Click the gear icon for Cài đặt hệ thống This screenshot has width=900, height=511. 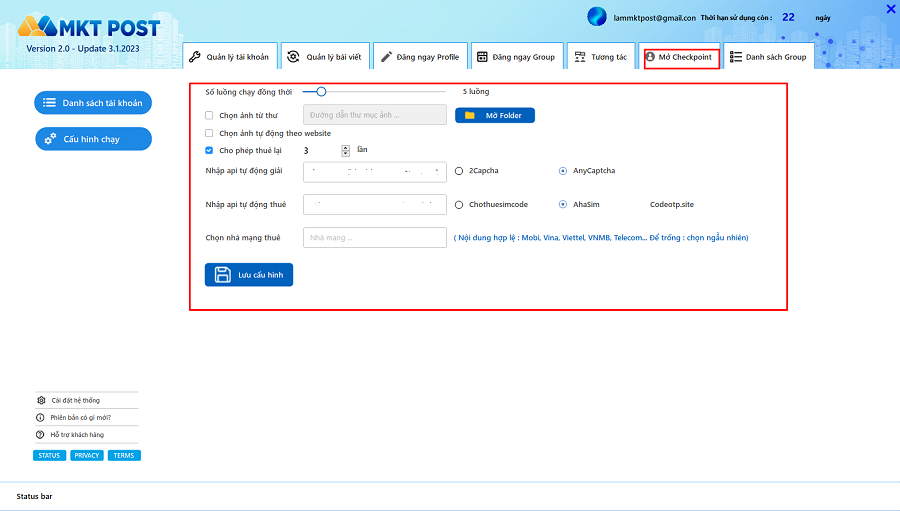pos(41,400)
